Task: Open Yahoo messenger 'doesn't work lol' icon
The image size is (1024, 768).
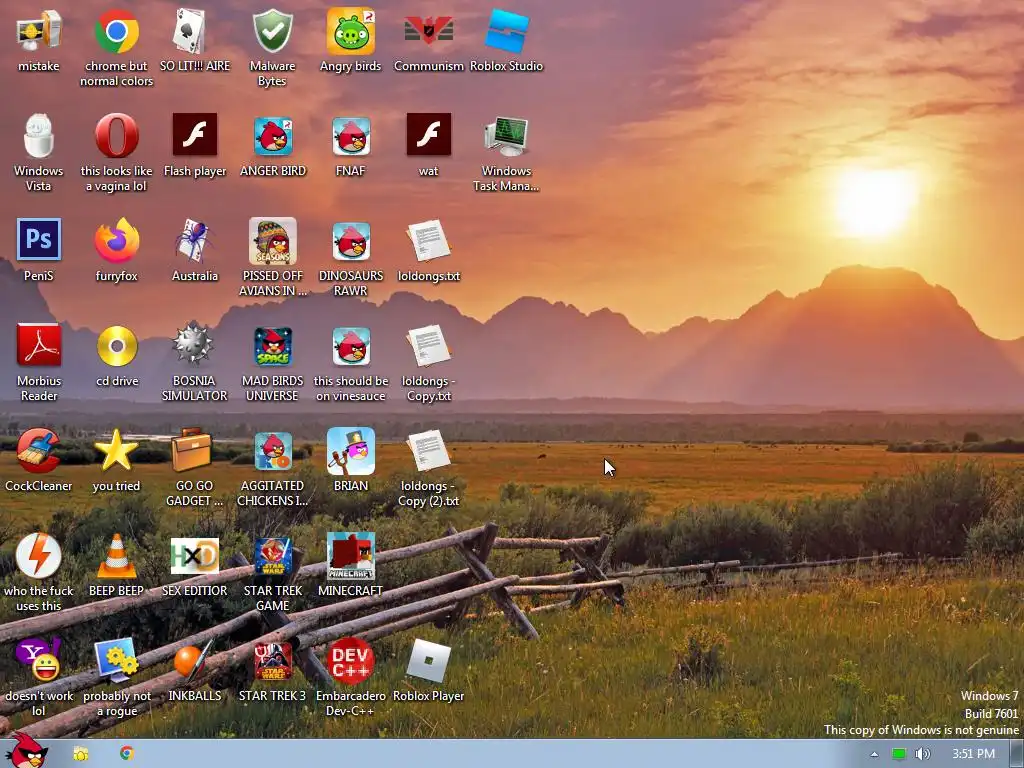Action: (39, 660)
